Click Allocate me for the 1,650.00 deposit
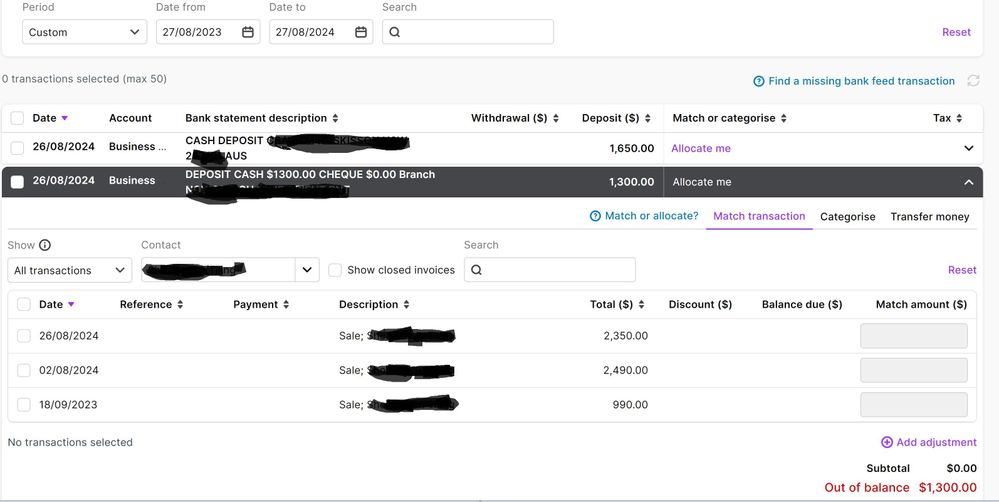Screen dimensions: 999x502 pos(700,148)
